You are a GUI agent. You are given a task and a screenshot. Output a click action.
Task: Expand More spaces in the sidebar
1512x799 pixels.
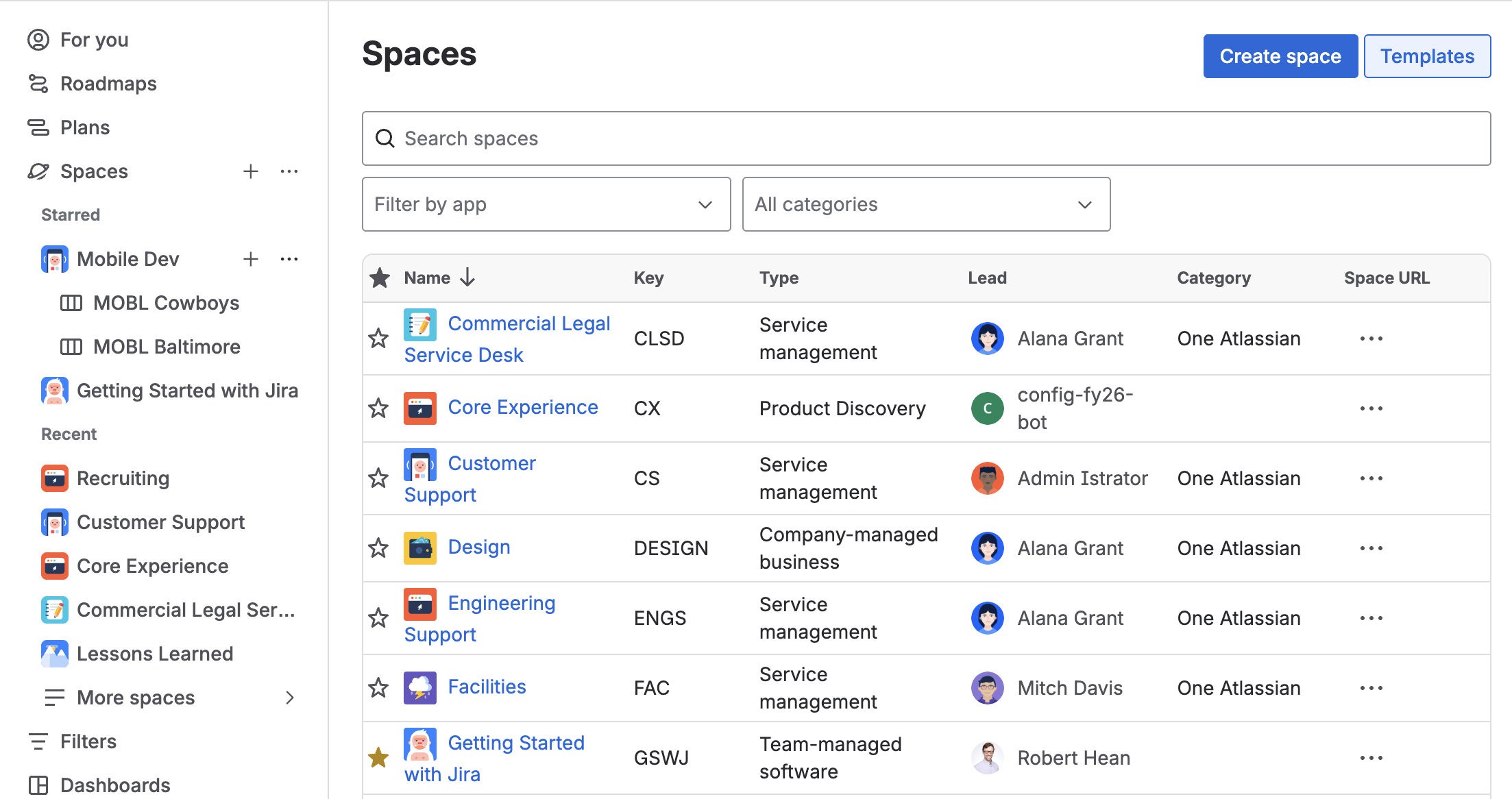135,697
